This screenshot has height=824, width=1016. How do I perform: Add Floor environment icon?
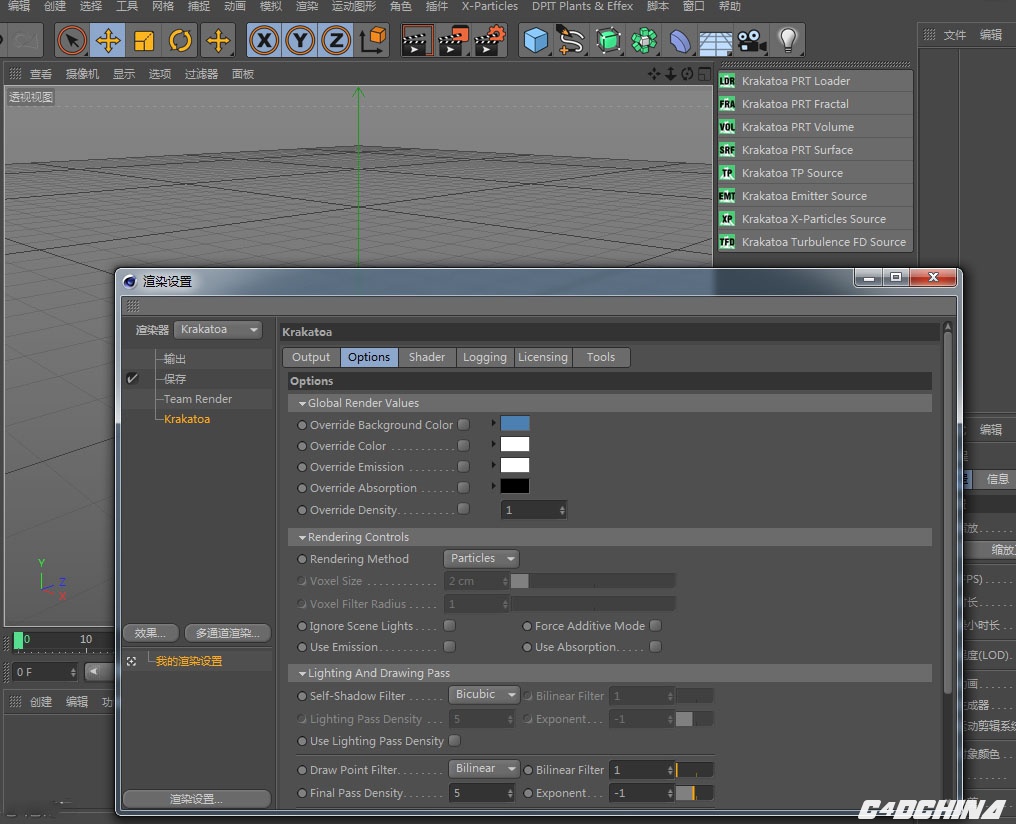pos(715,40)
